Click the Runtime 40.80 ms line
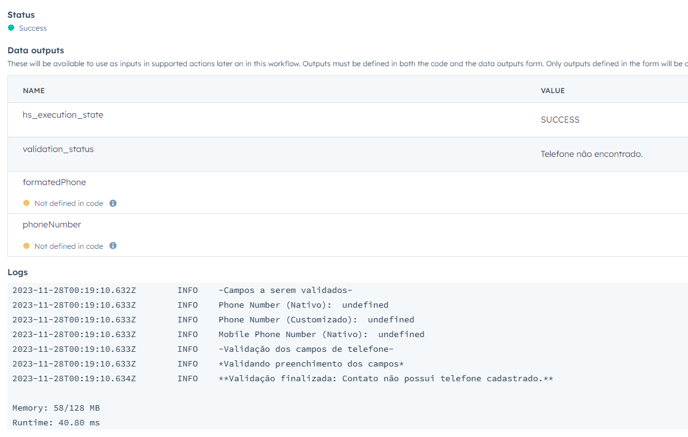Image resolution: width=688 pixels, height=437 pixels. (x=56, y=423)
